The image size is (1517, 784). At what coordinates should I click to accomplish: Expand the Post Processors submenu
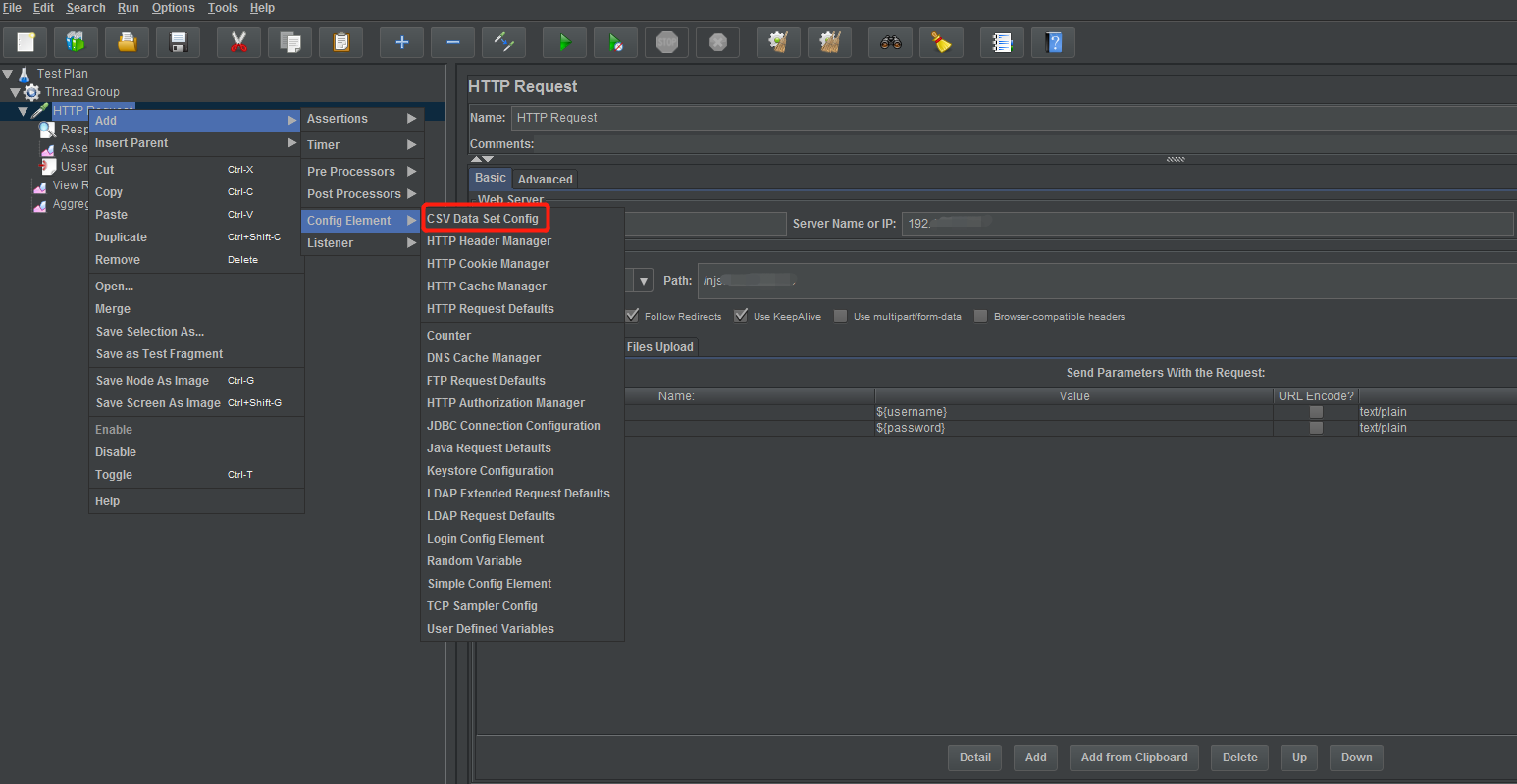(362, 194)
